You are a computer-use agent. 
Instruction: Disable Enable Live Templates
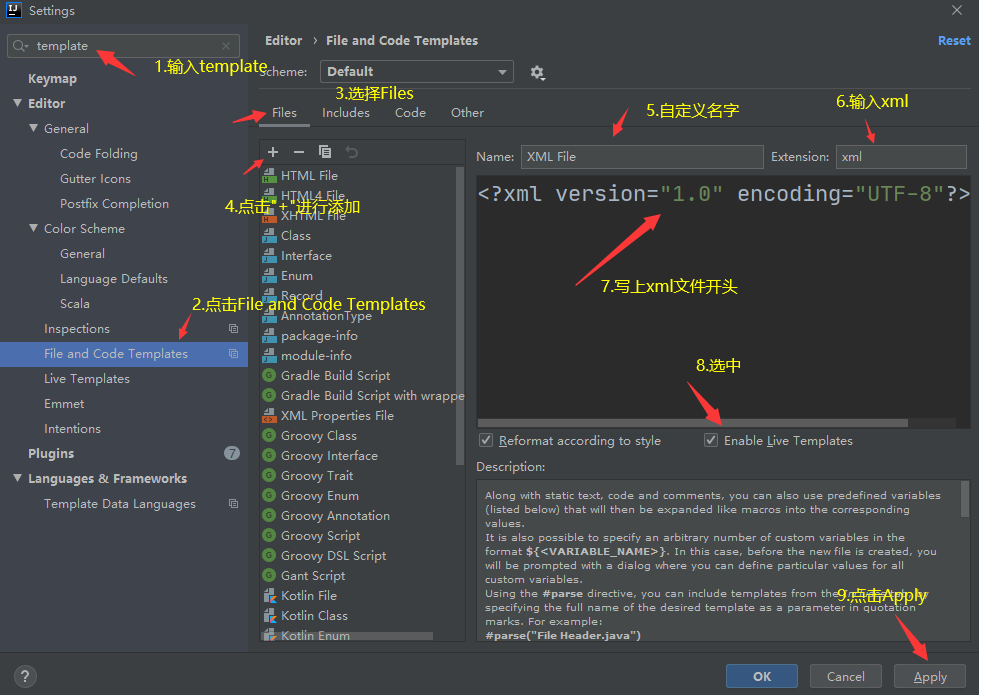711,440
